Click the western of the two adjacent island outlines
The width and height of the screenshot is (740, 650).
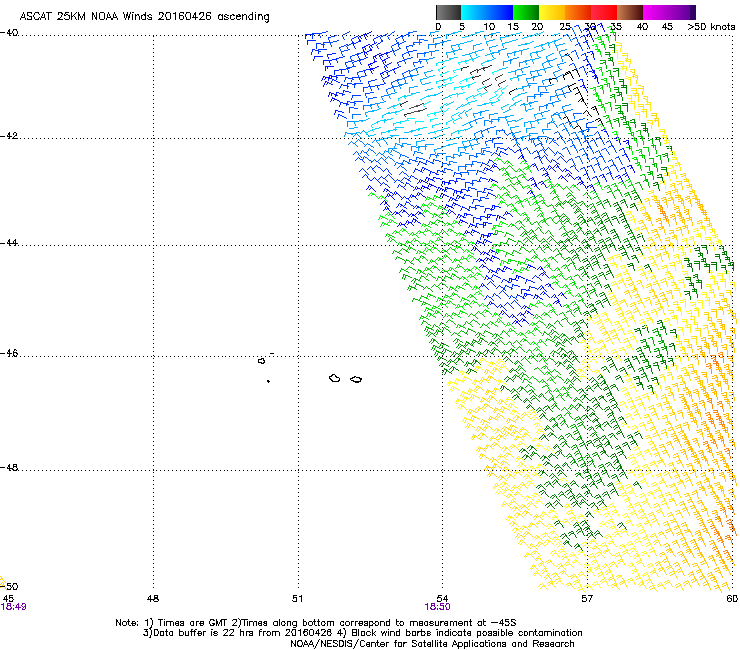click(335, 378)
